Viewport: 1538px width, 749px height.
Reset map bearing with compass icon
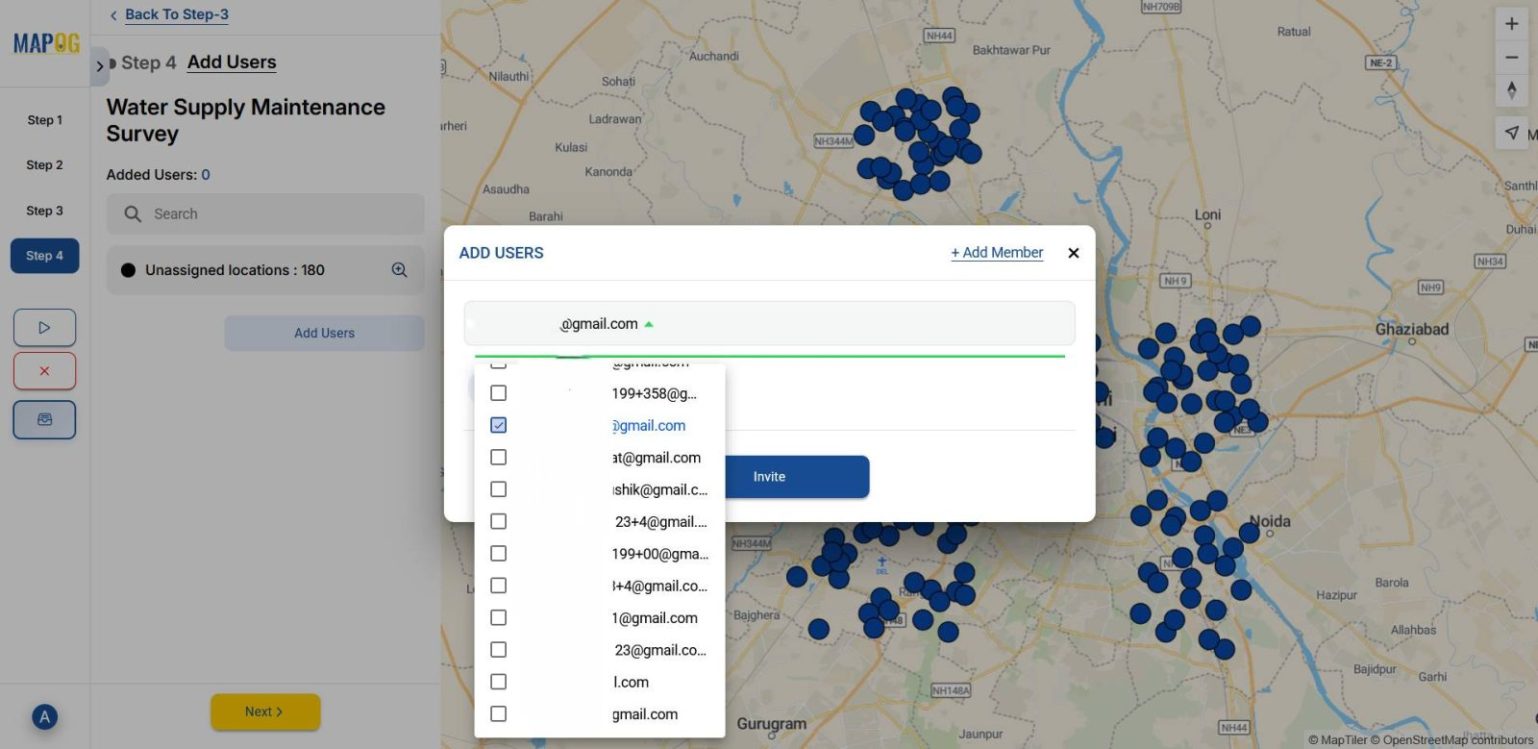pos(1512,90)
